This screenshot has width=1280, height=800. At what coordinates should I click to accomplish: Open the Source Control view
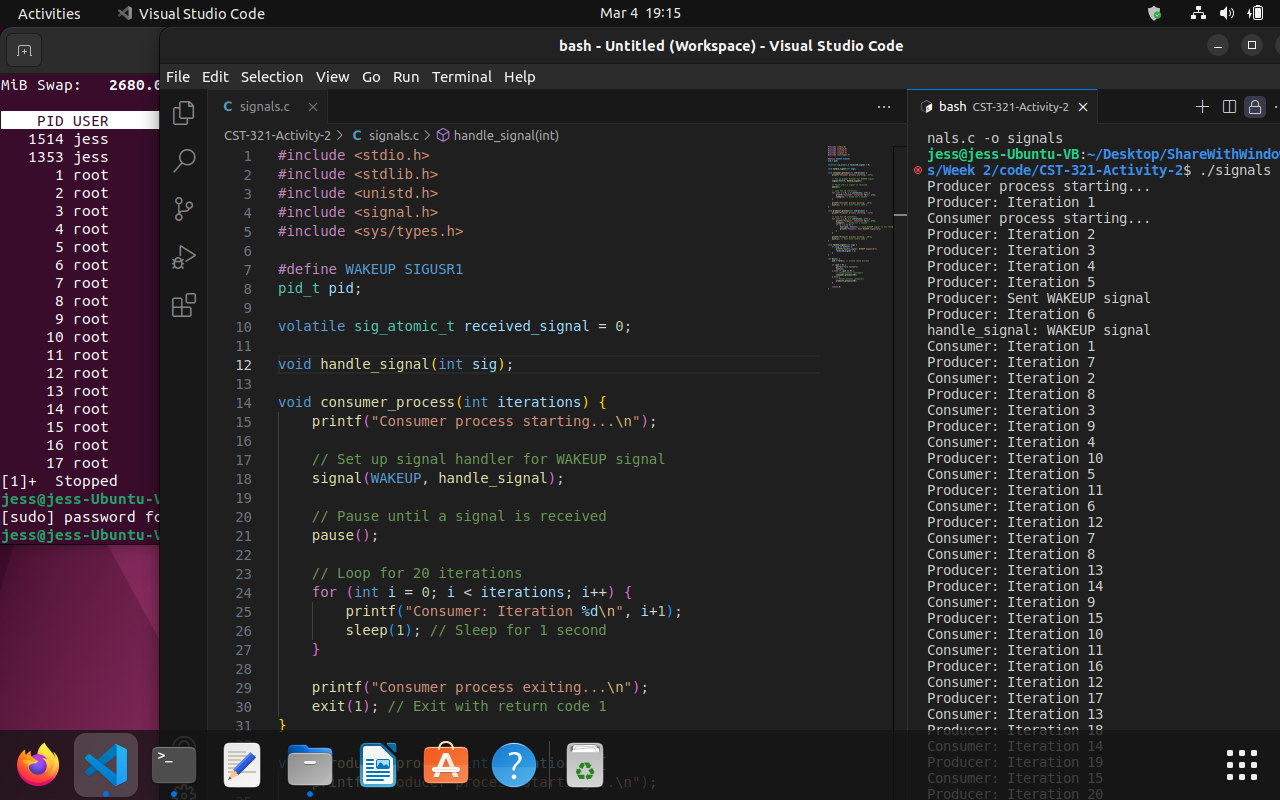tap(184, 208)
